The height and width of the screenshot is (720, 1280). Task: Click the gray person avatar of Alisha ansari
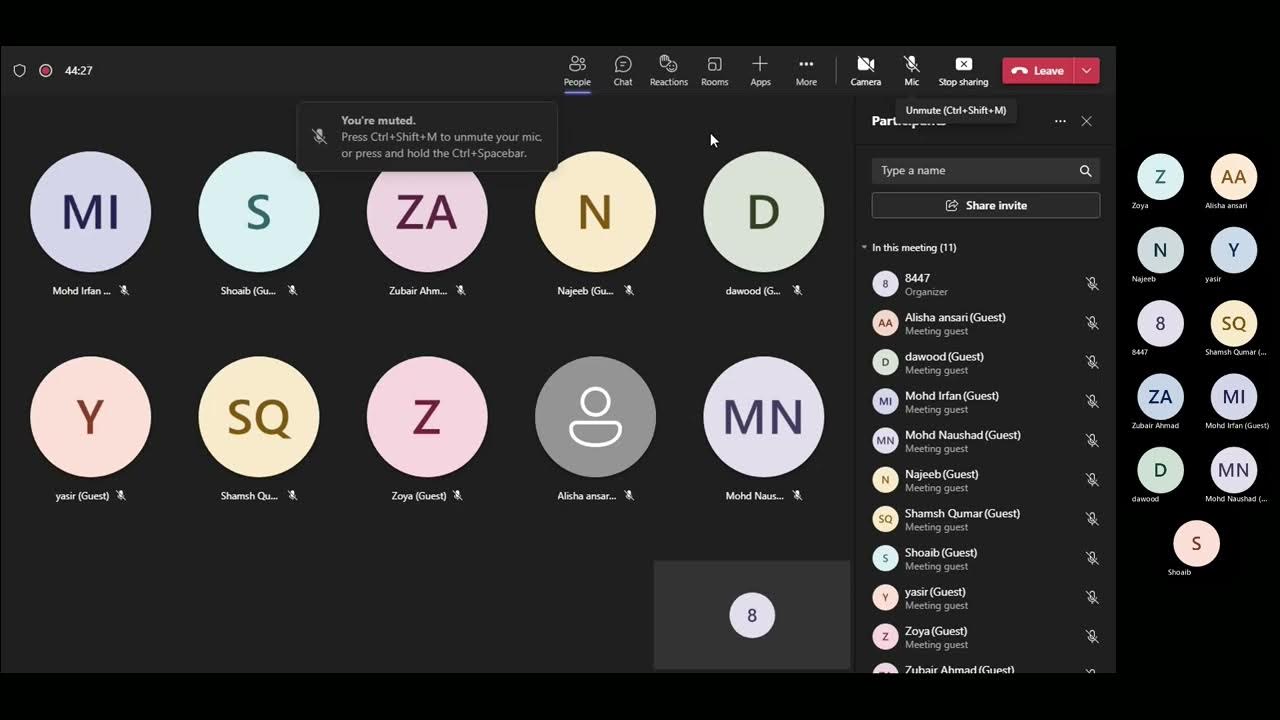coord(595,417)
